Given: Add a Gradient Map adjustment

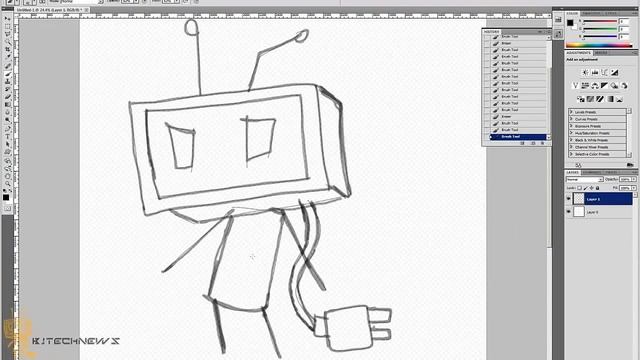Looking at the screenshot, I should point(610,99).
